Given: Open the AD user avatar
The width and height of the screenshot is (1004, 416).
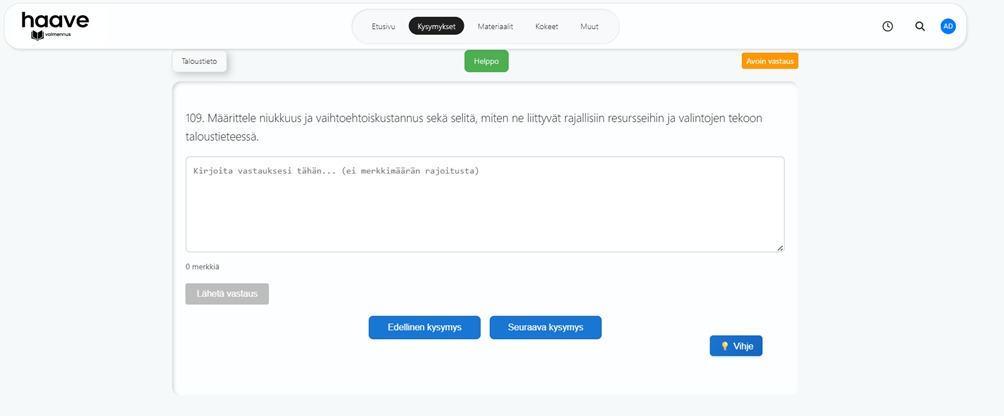Looking at the screenshot, I should click(x=948, y=26).
